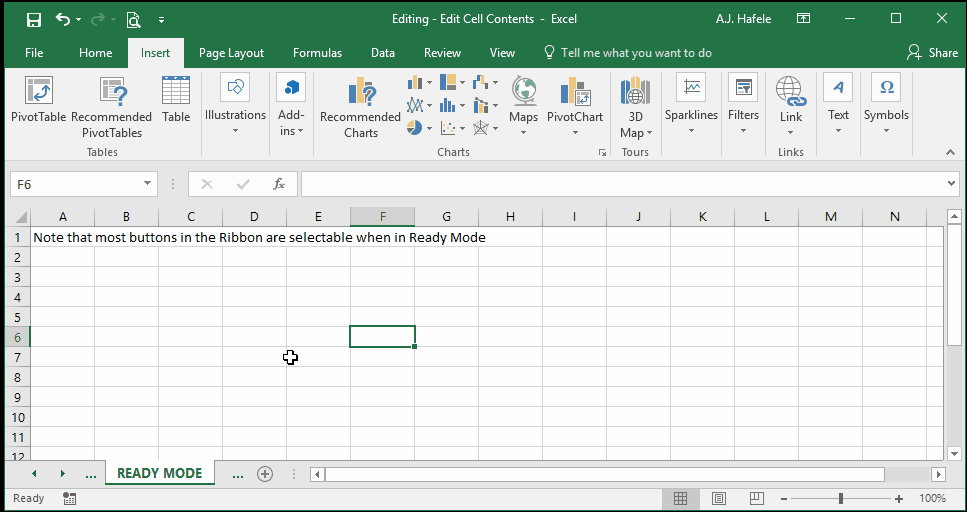Expand the Text group
The width and height of the screenshot is (967, 512).
[x=838, y=105]
